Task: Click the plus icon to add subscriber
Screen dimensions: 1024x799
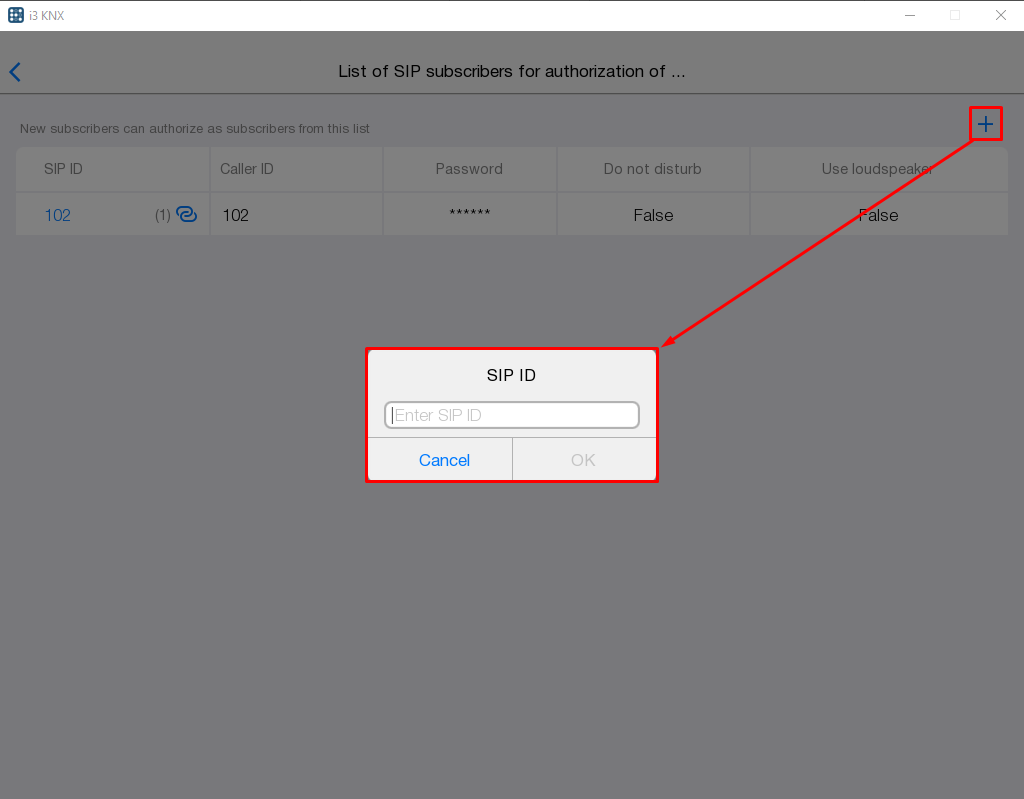Action: point(985,123)
